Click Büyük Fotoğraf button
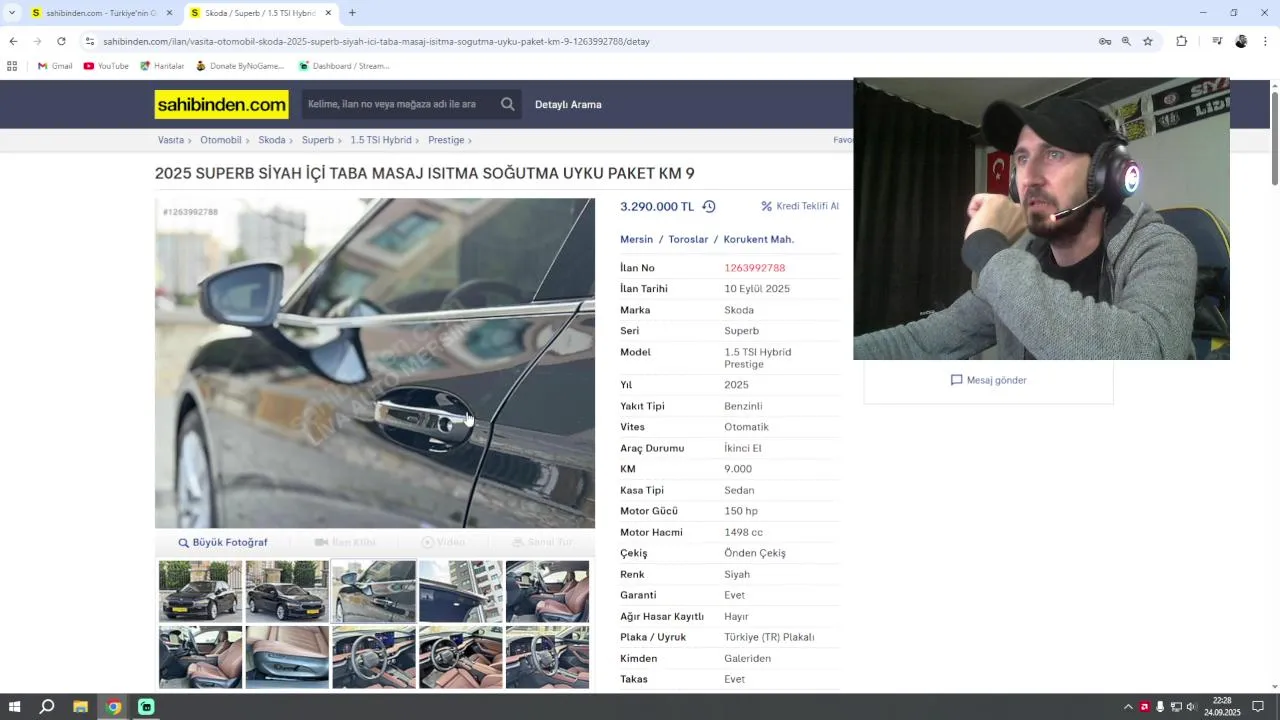The height and width of the screenshot is (720, 1280). tap(223, 542)
